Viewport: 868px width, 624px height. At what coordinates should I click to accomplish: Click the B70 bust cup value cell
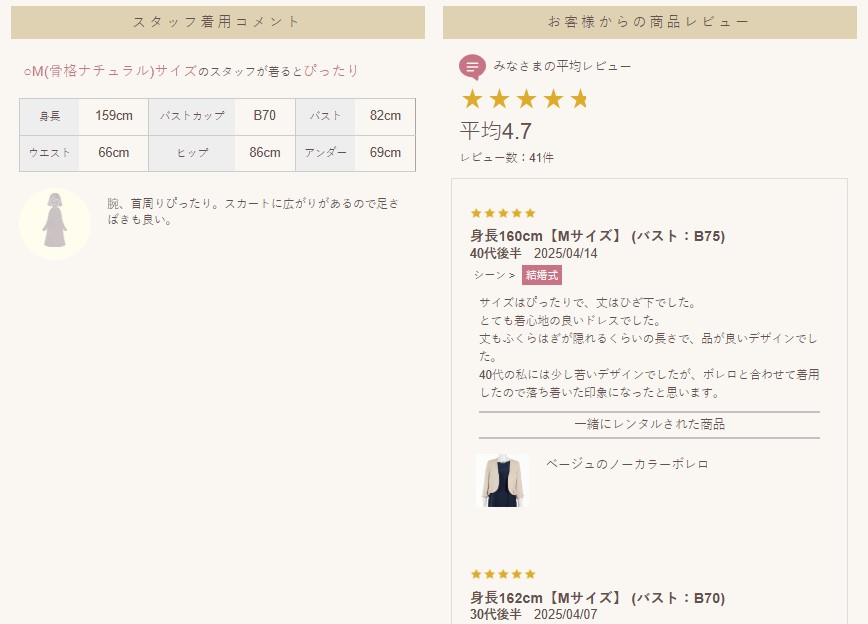(265, 116)
